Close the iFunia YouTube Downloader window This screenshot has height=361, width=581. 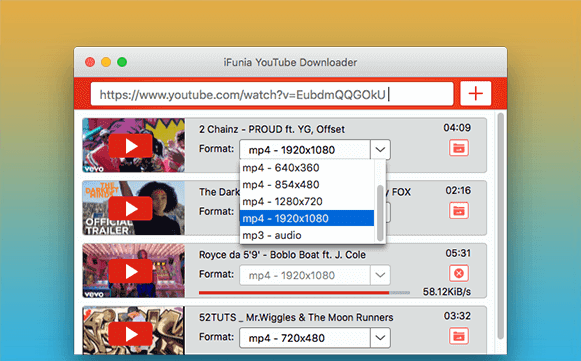point(90,62)
